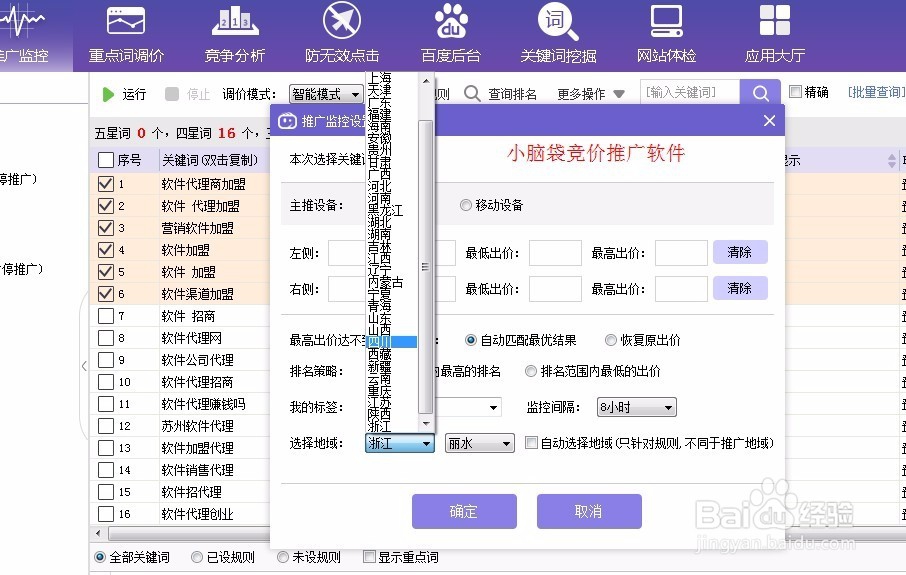The image size is (906, 575).
Task: Open the 应用大厅 grid icon
Action: (774, 21)
